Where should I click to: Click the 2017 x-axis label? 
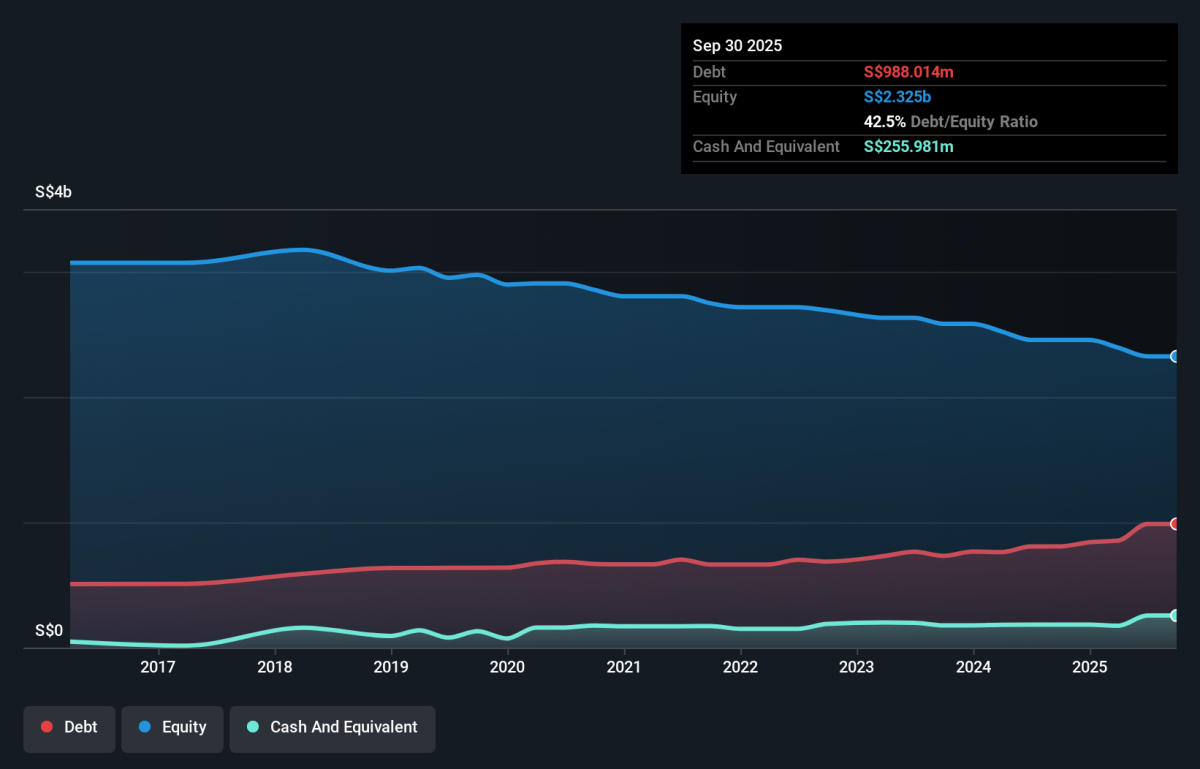click(x=158, y=667)
